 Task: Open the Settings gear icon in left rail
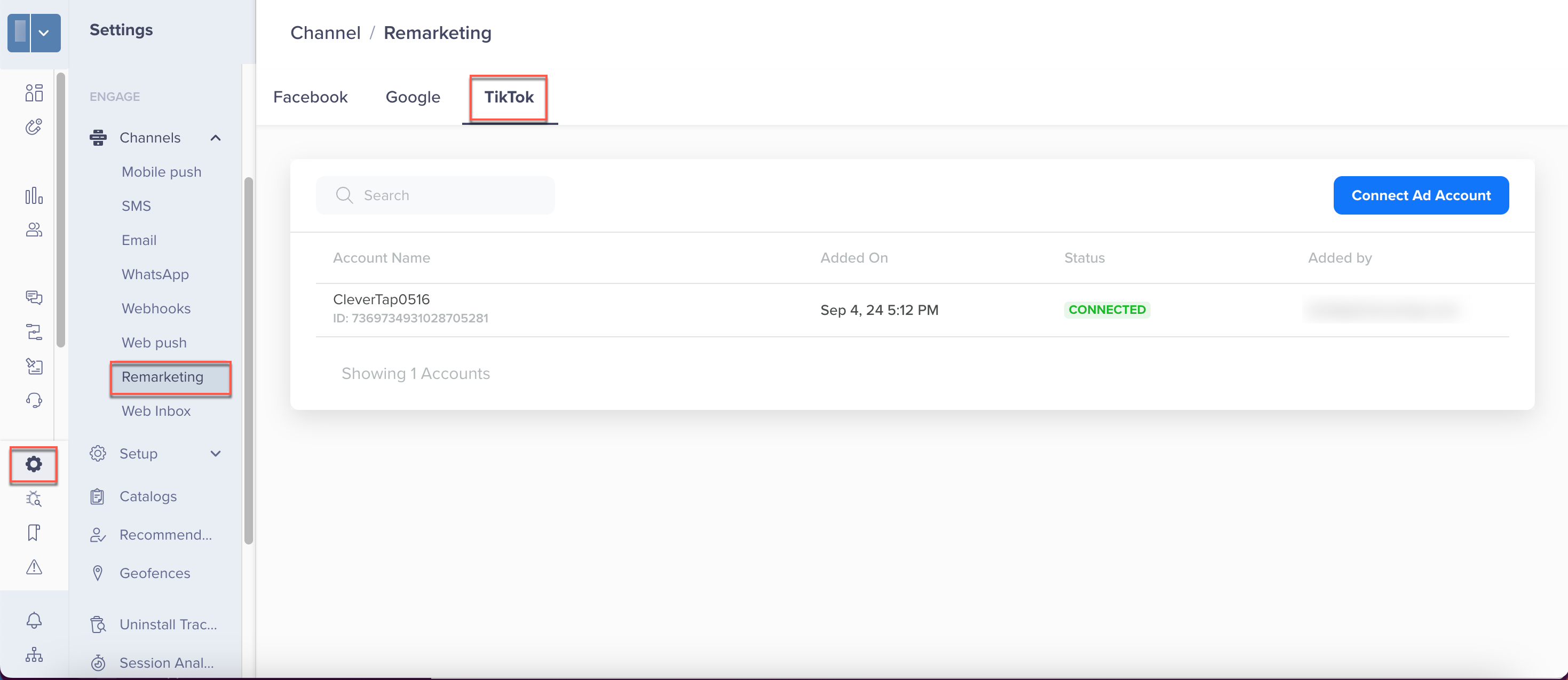click(x=34, y=464)
